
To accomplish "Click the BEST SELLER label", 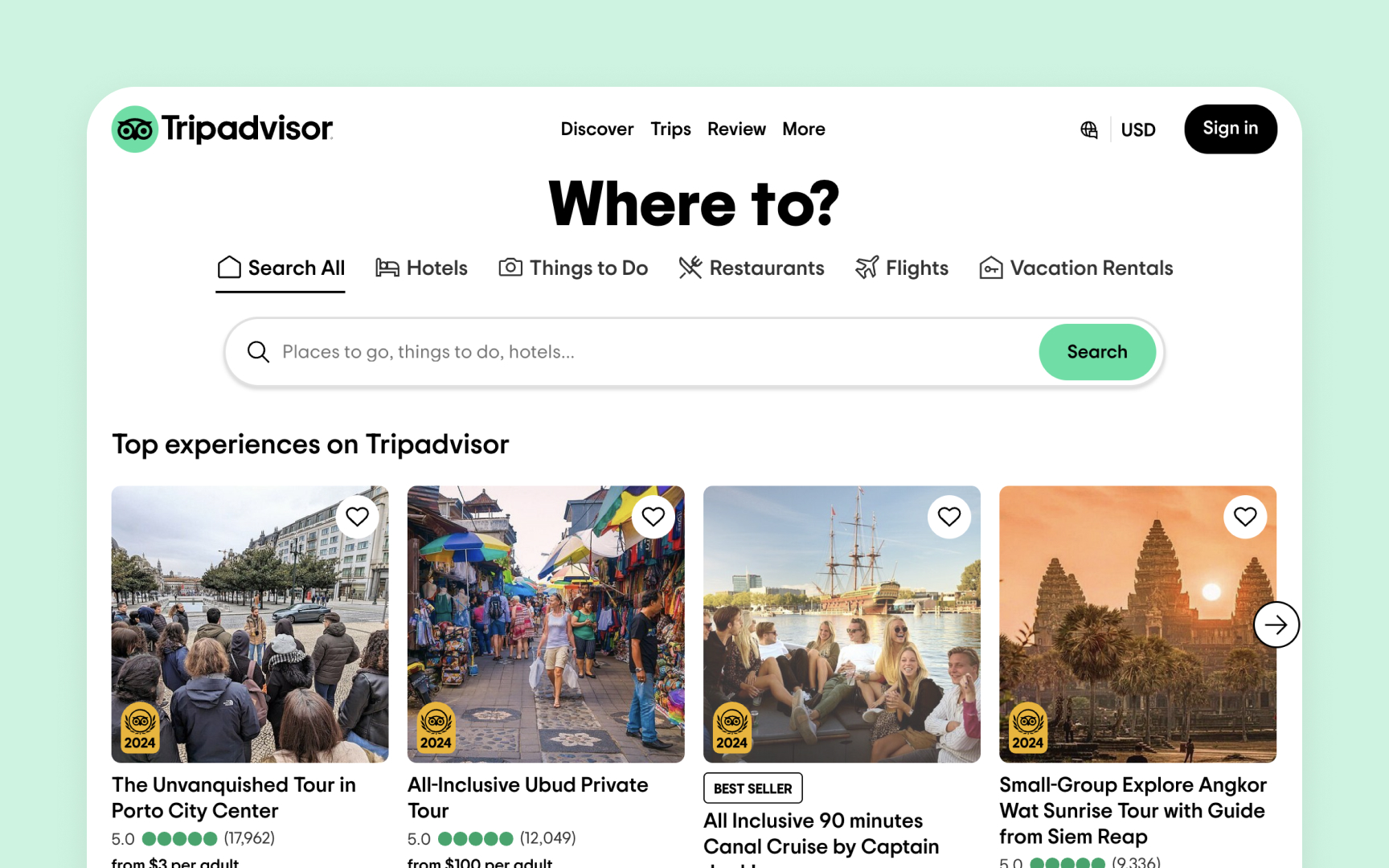I will coord(753,788).
